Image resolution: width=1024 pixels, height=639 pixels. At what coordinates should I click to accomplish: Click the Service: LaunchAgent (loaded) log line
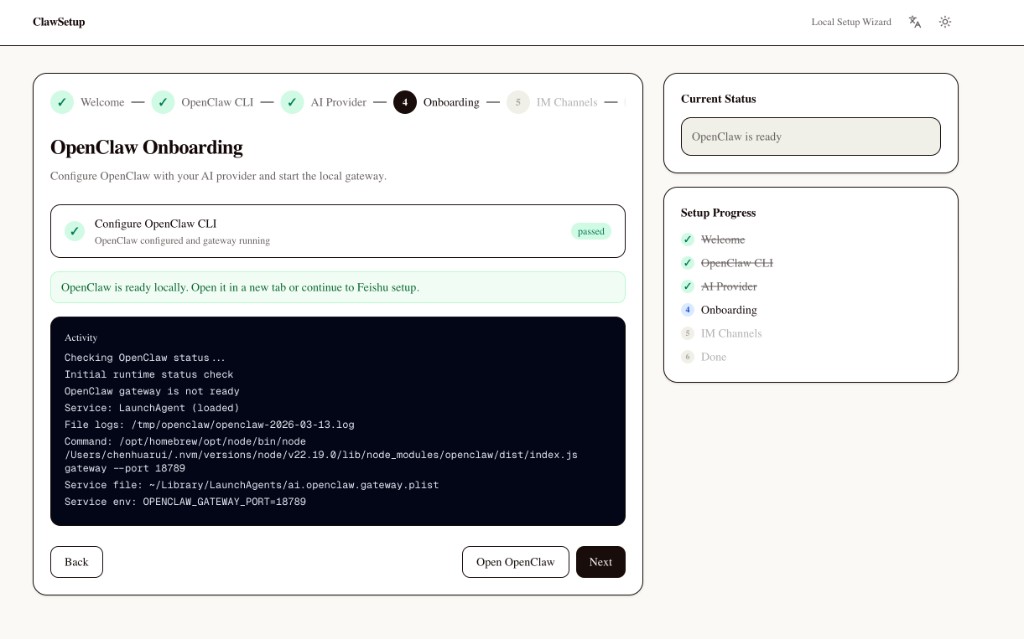point(152,408)
